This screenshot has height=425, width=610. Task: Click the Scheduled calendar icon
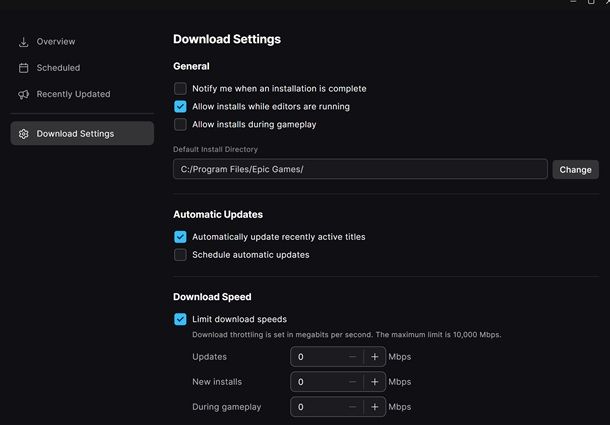click(x=24, y=68)
